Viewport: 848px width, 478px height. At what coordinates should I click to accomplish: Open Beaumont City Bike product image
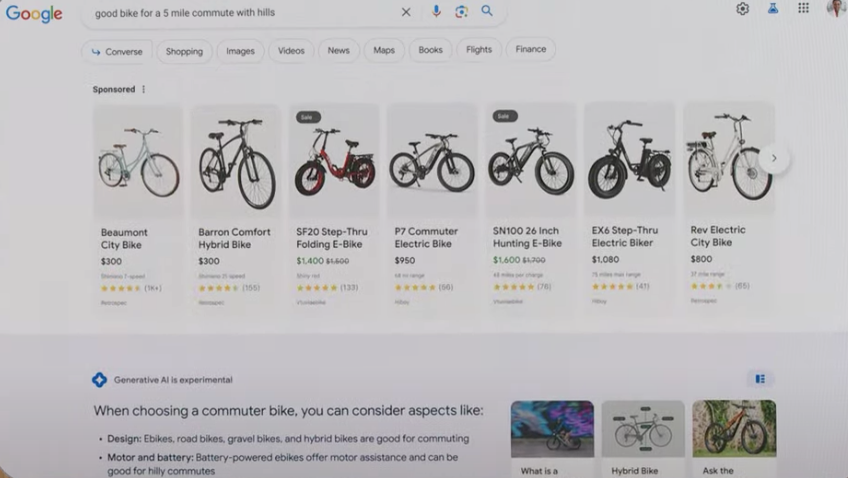pyautogui.click(x=138, y=162)
